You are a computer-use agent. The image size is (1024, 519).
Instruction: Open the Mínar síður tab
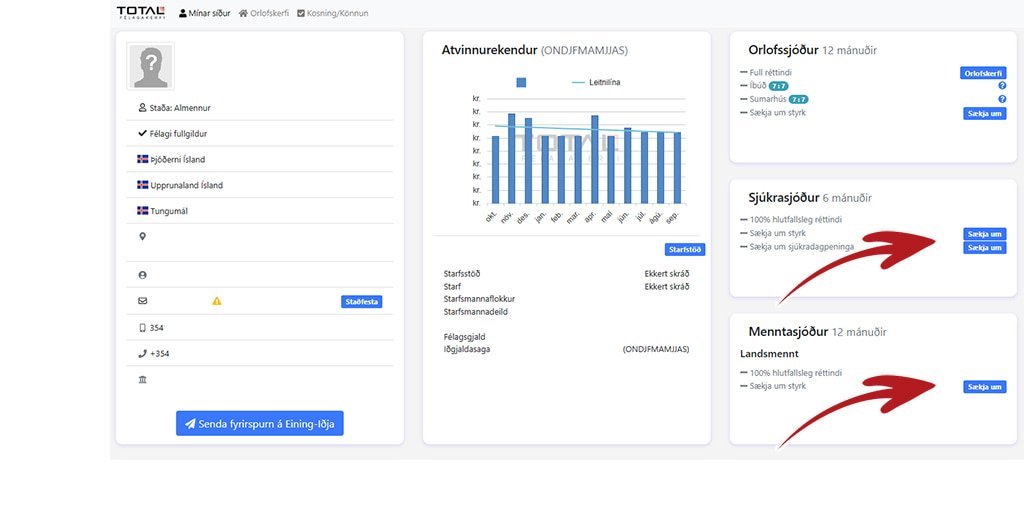204,13
